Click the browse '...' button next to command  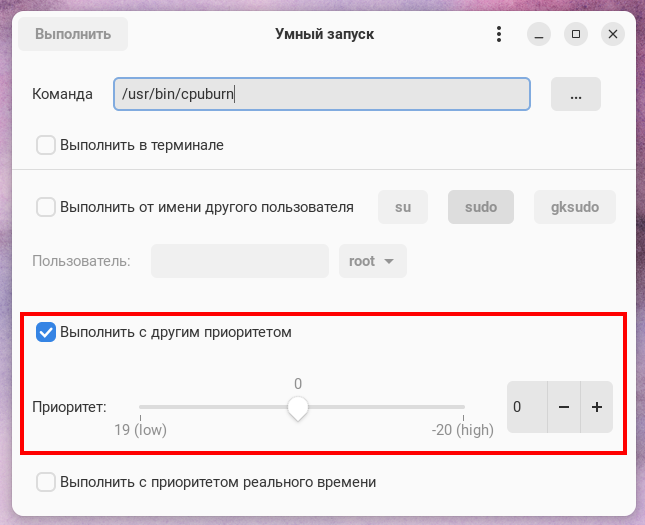[x=576, y=94]
